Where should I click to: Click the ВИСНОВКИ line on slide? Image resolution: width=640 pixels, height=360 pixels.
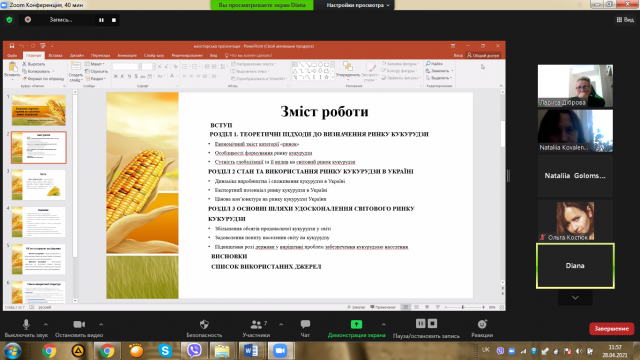pyautogui.click(x=229, y=256)
